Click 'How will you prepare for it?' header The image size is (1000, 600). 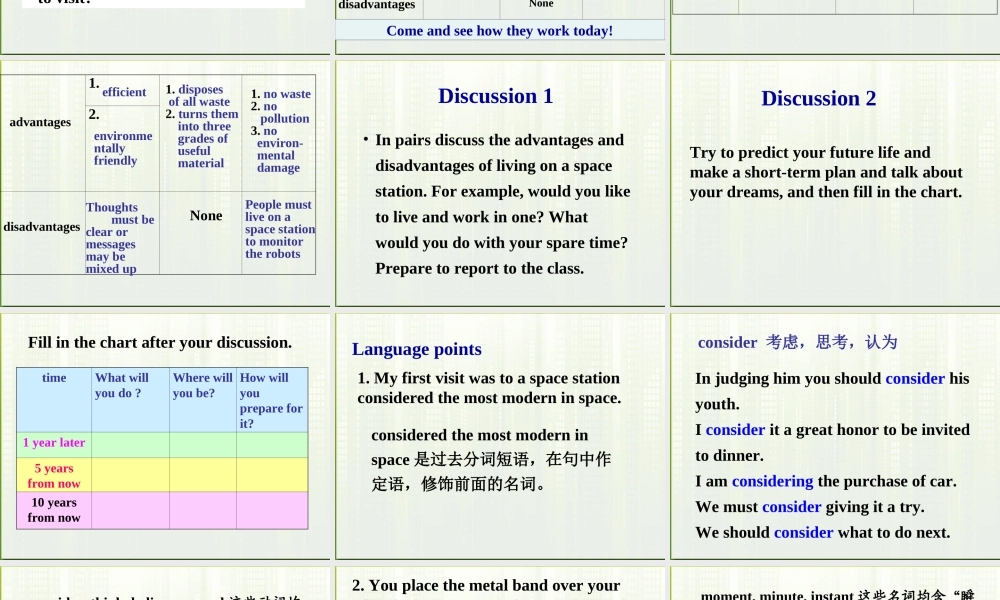click(271, 400)
